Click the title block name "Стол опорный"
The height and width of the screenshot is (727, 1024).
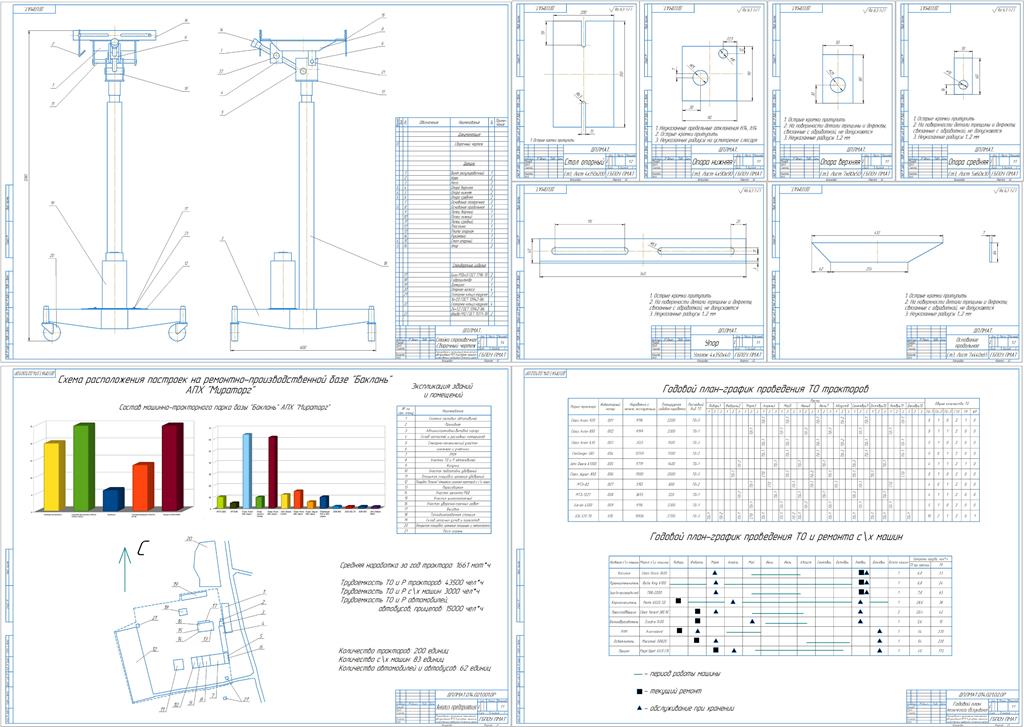point(584,160)
